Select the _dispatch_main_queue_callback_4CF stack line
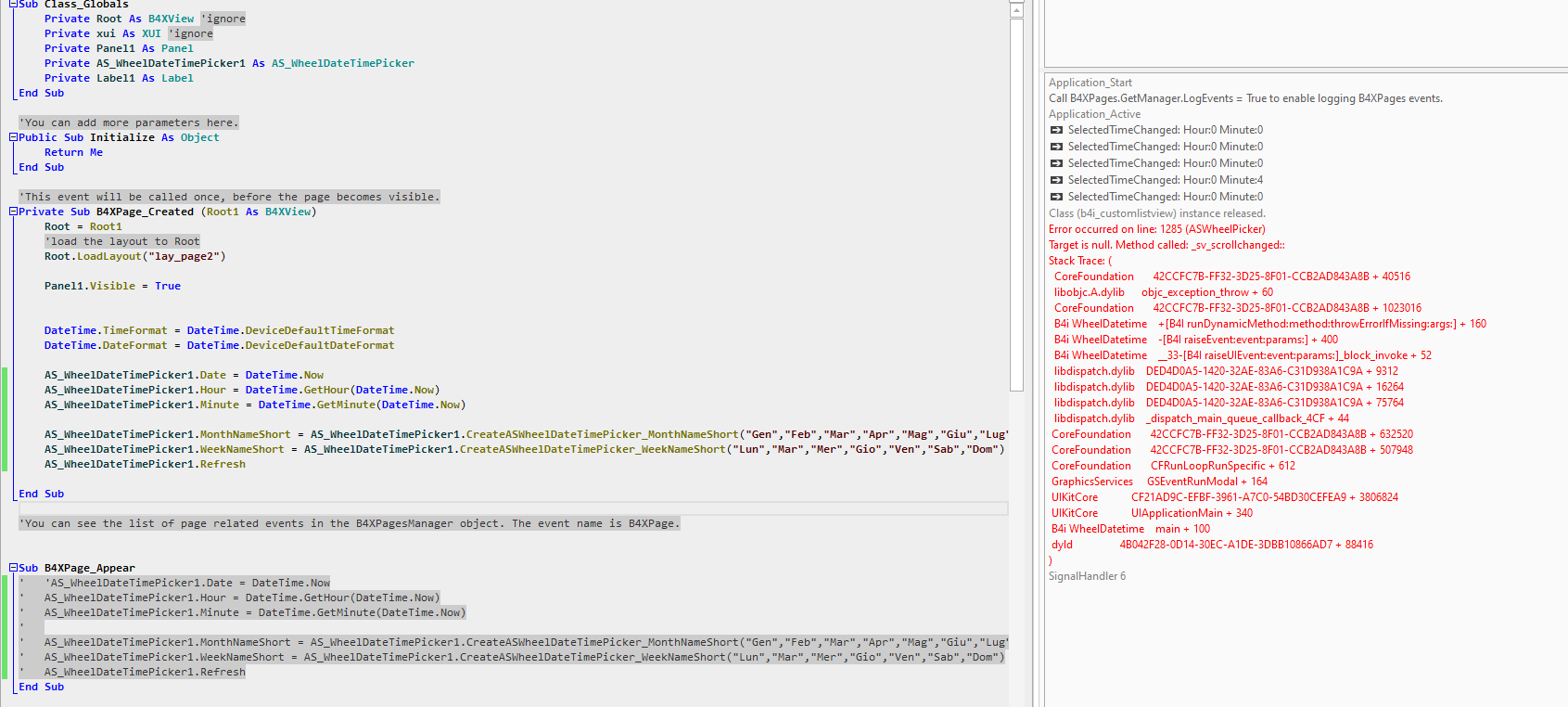Screen dimensions: 1568x707 point(1202,418)
